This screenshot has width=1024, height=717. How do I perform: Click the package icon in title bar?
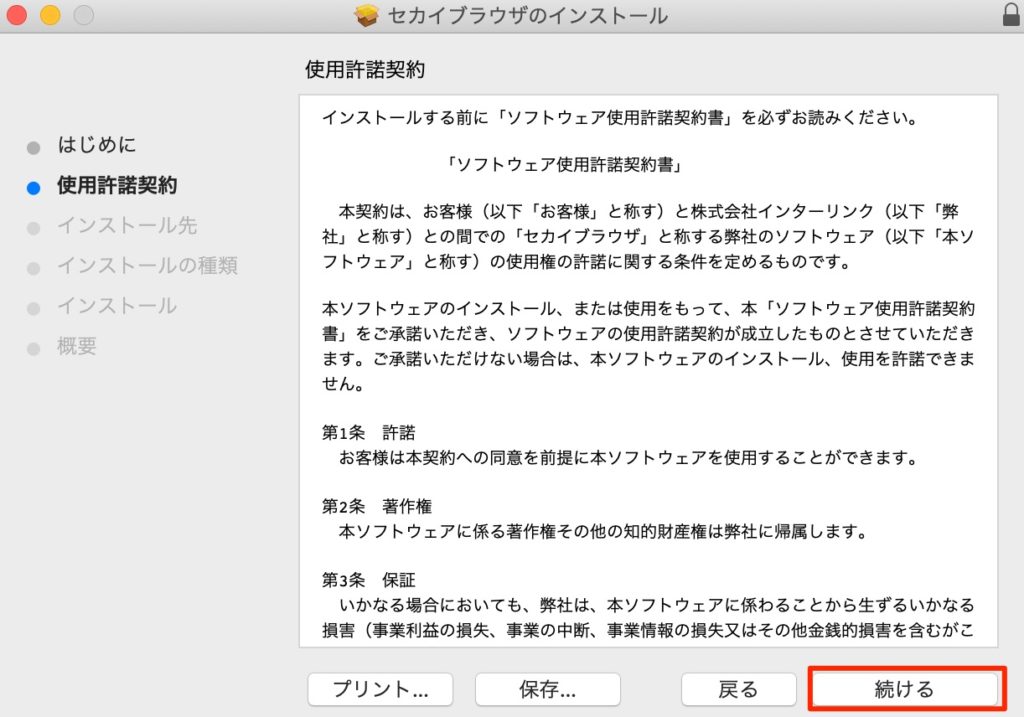367,15
